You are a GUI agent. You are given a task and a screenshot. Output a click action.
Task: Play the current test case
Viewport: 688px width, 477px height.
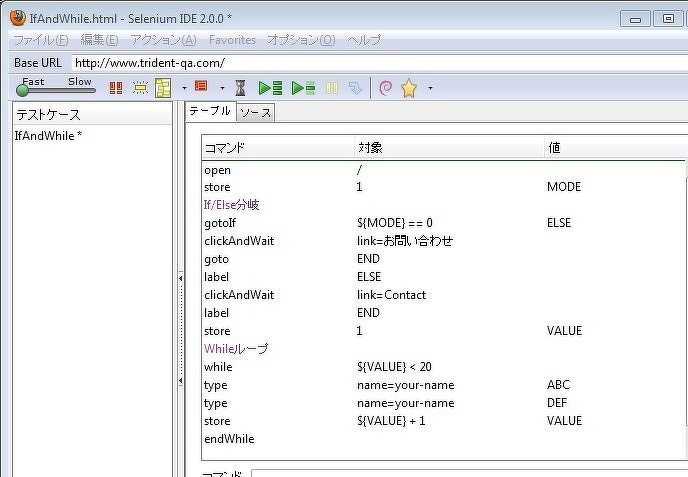pos(303,88)
